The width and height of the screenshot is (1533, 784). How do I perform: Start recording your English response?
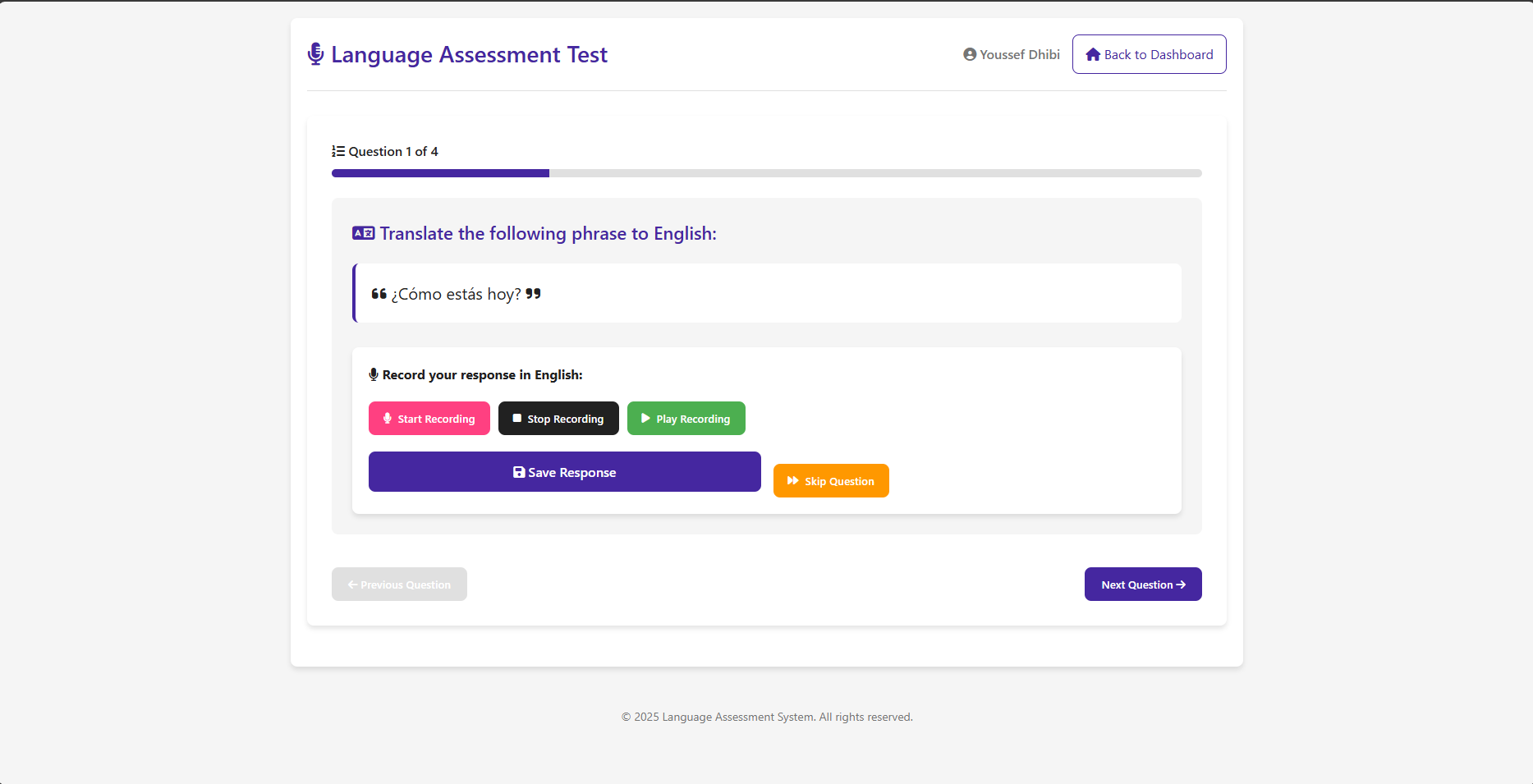(429, 419)
